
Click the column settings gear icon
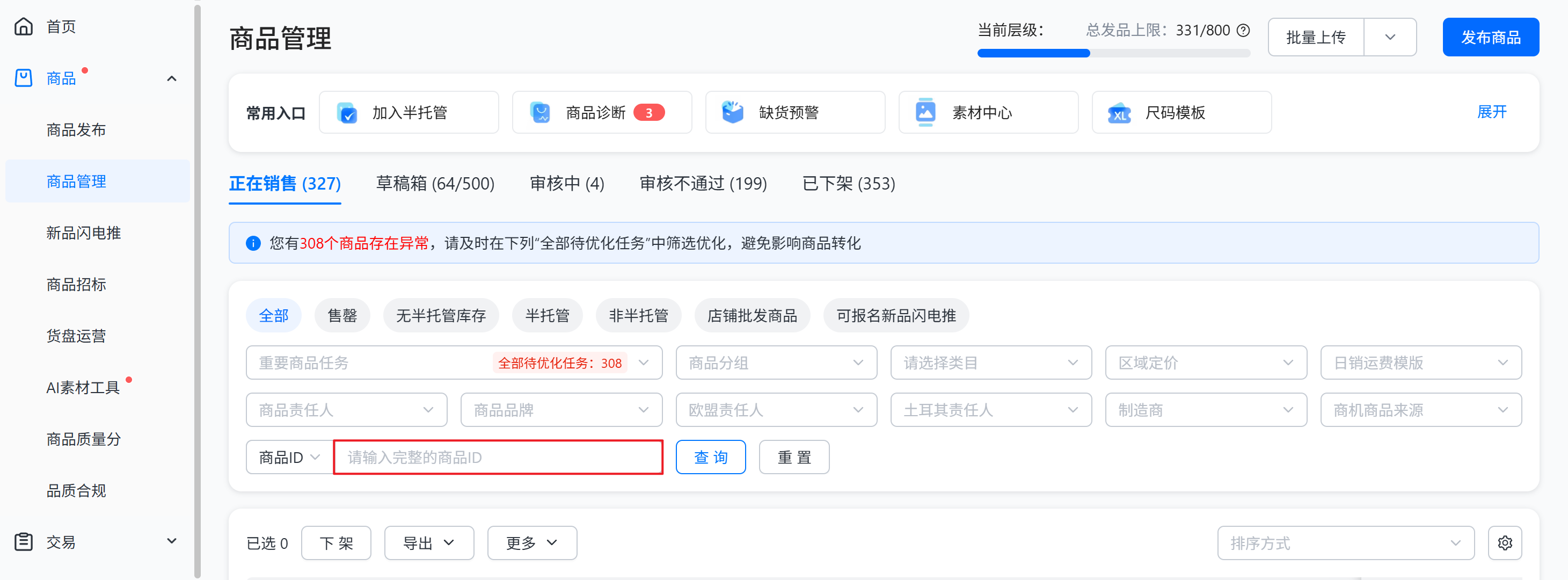pos(1504,543)
